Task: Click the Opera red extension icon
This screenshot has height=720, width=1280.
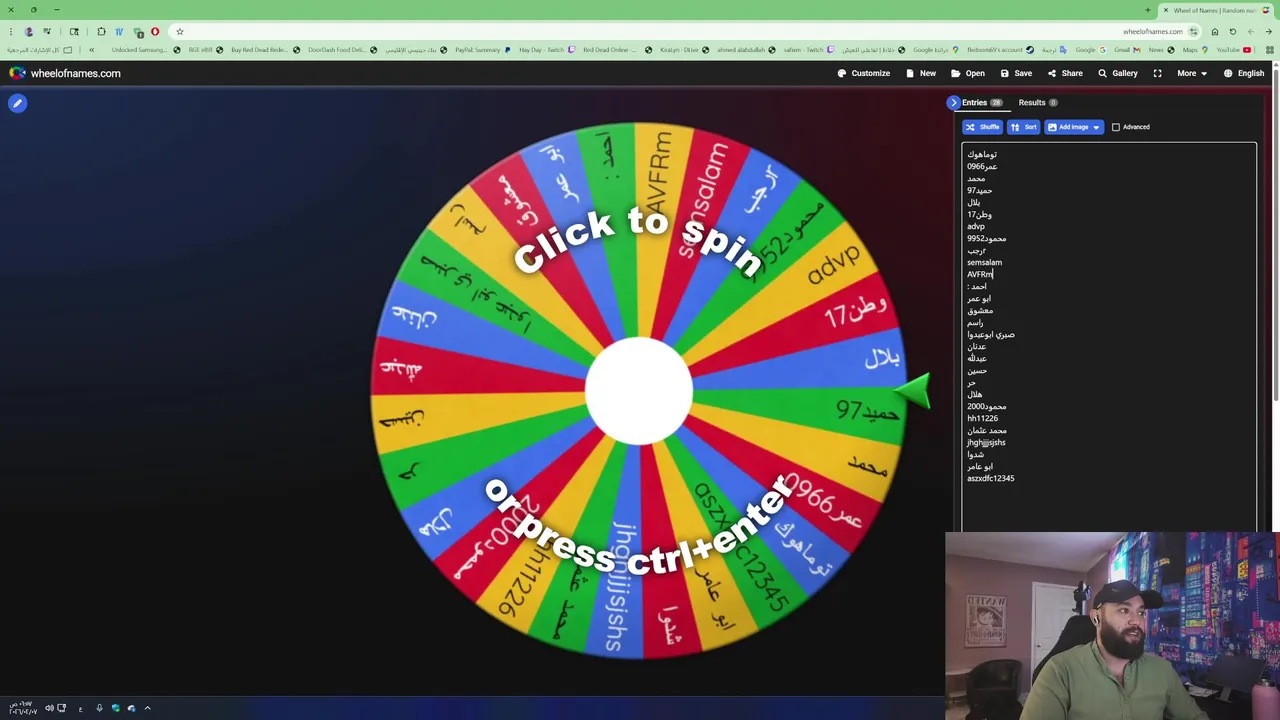Action: point(155,31)
